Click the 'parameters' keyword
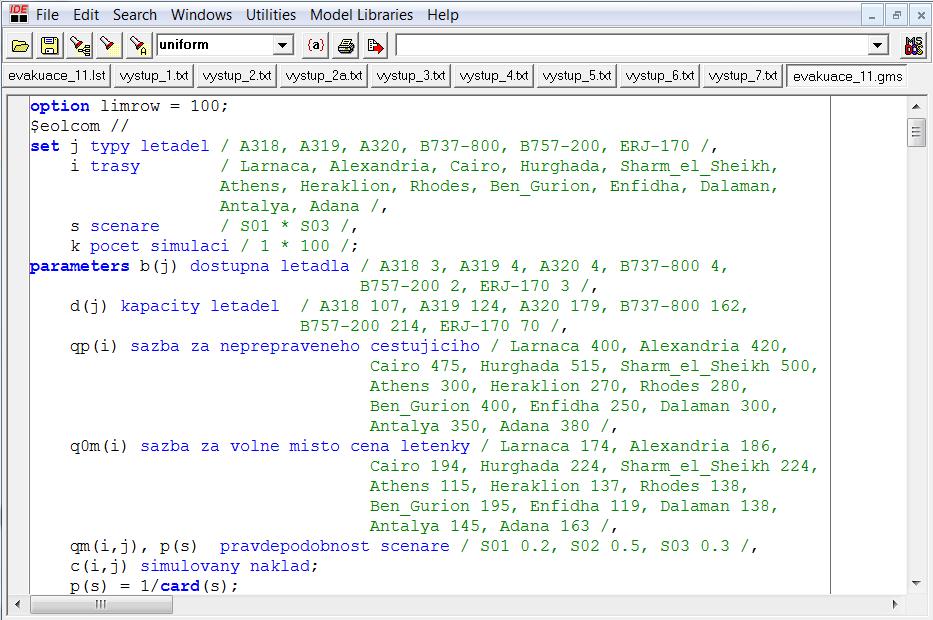Image resolution: width=933 pixels, height=620 pixels. click(x=80, y=266)
